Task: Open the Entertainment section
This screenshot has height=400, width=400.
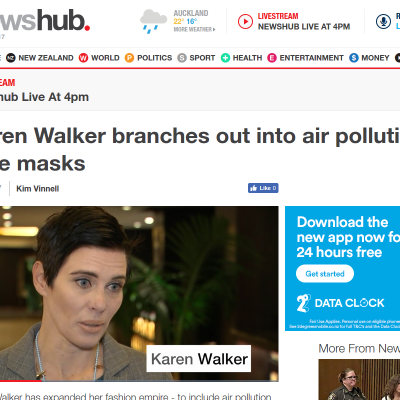Action: click(x=311, y=58)
